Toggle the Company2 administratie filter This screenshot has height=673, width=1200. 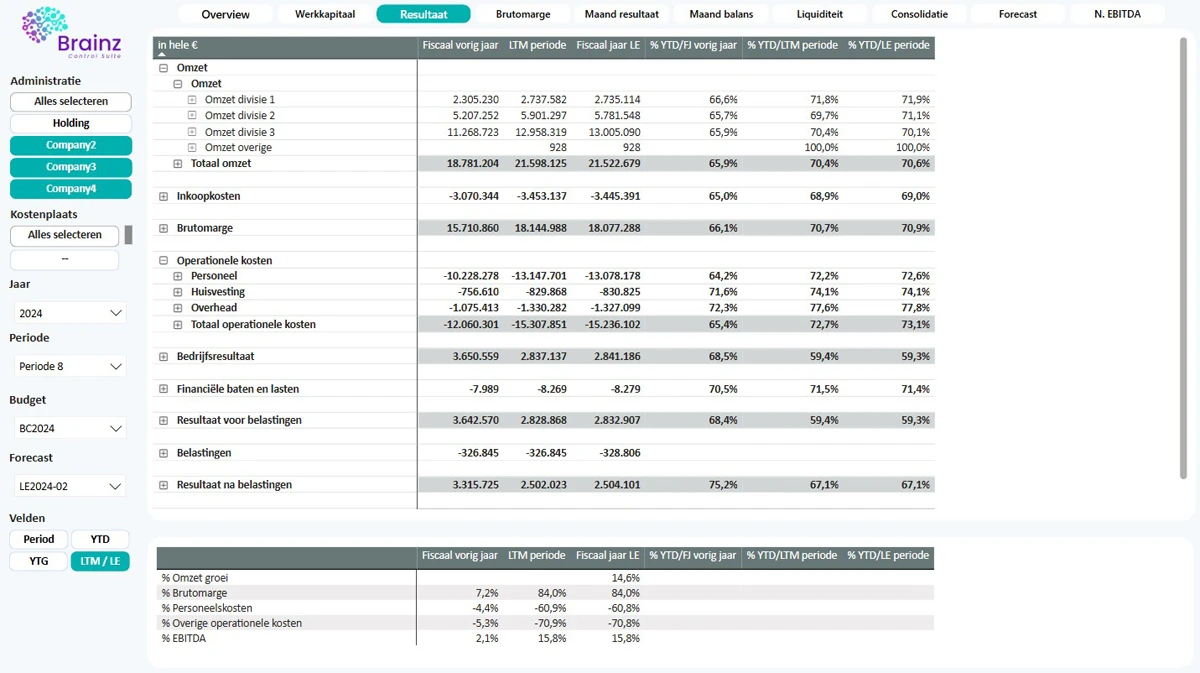point(71,146)
